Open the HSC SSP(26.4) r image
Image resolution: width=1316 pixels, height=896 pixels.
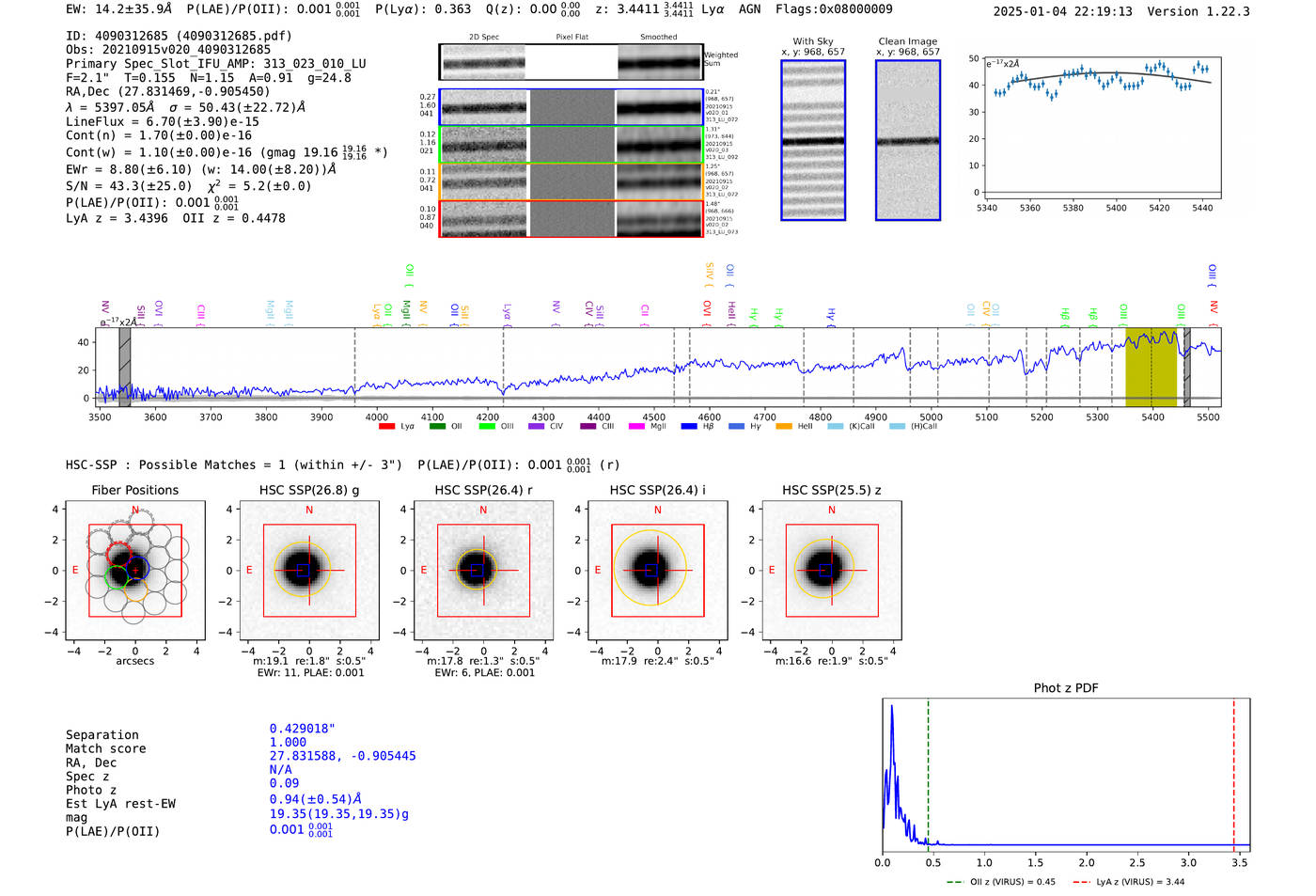[x=484, y=571]
